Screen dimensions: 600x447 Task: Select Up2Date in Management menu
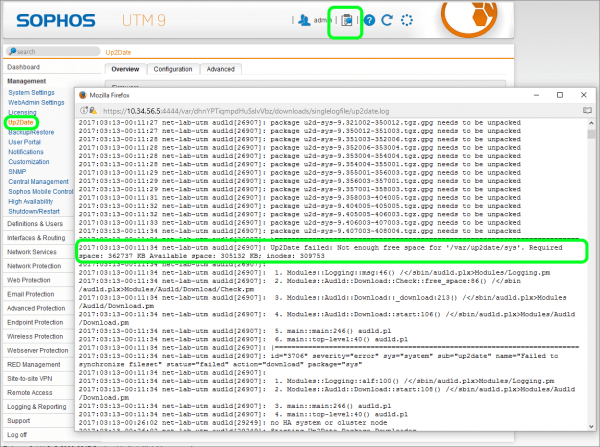coord(21,122)
